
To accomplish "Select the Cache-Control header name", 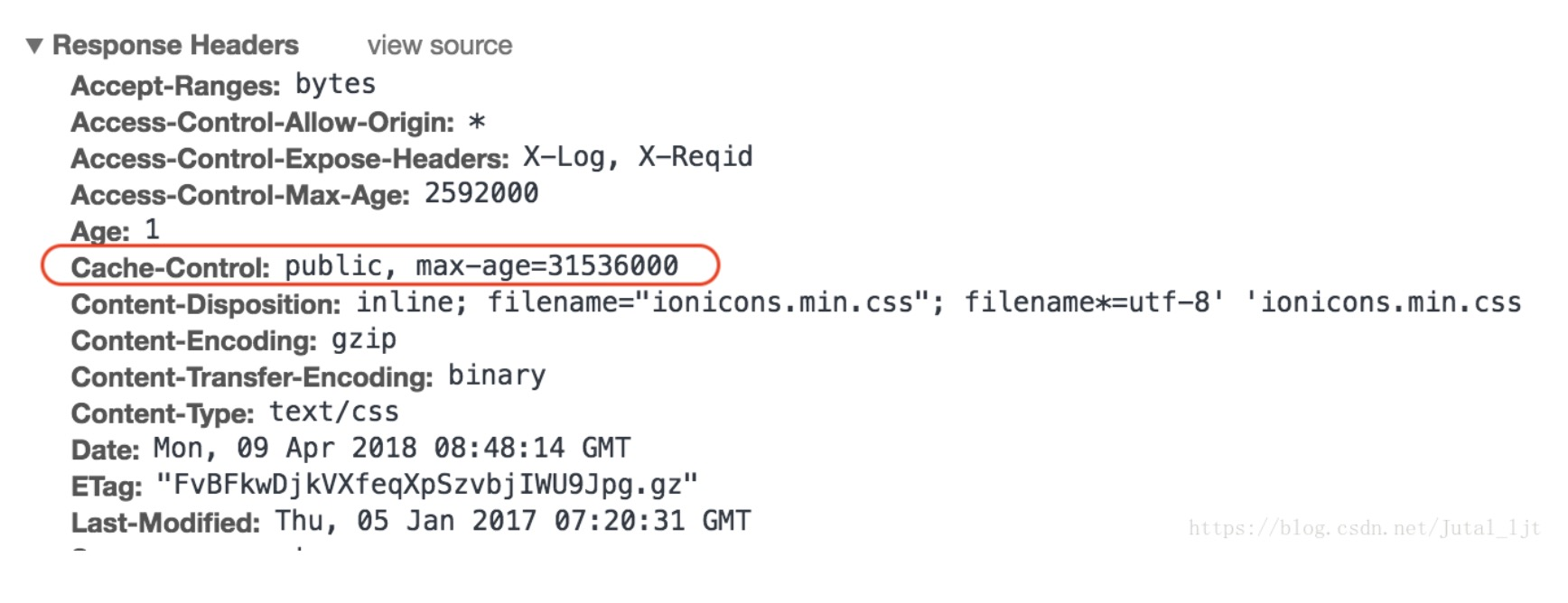I will pos(170,268).
